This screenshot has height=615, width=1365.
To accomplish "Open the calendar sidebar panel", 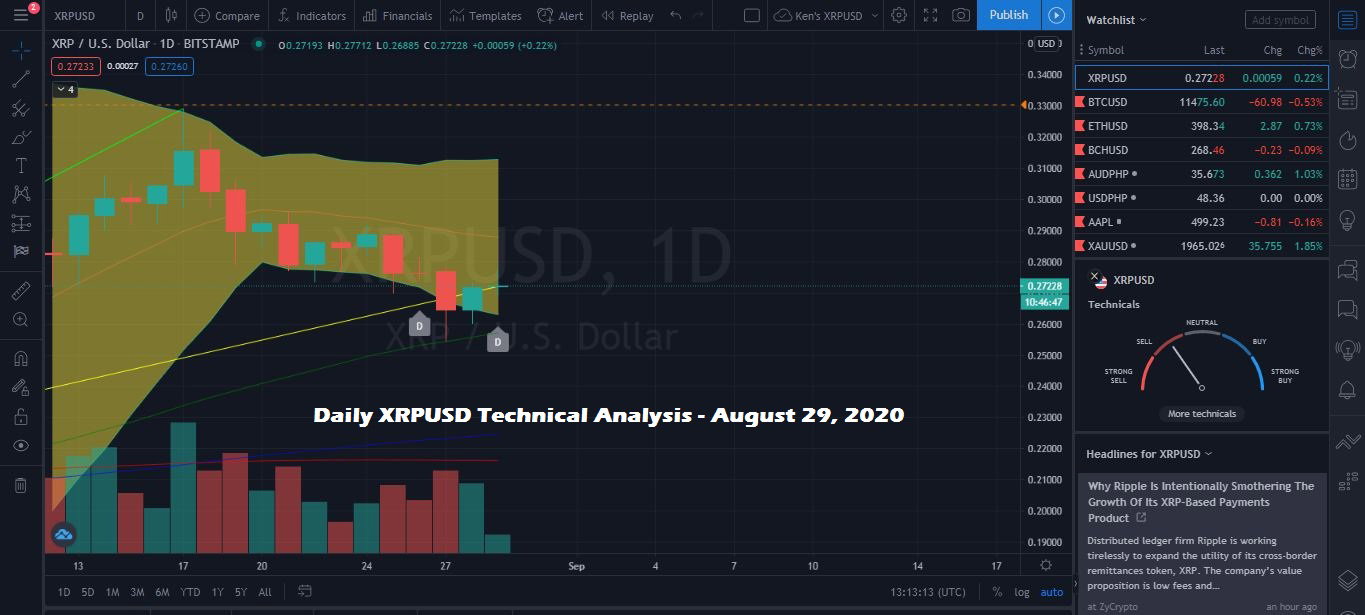I will [x=1348, y=178].
